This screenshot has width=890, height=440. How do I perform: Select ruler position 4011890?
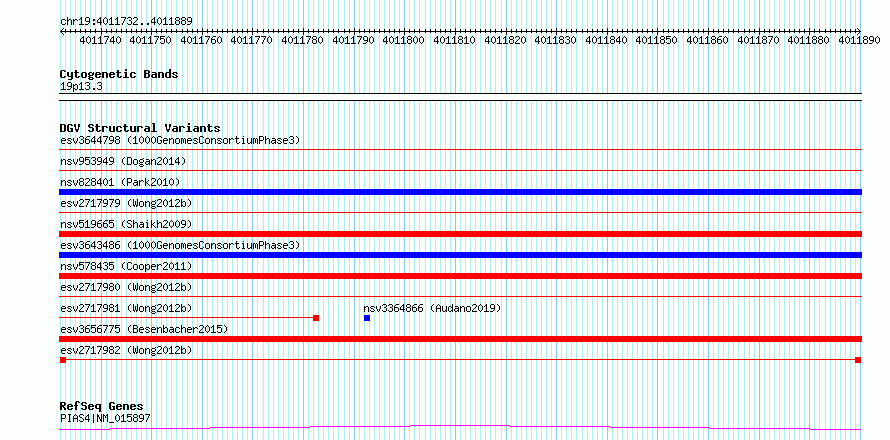pyautogui.click(x=859, y=40)
